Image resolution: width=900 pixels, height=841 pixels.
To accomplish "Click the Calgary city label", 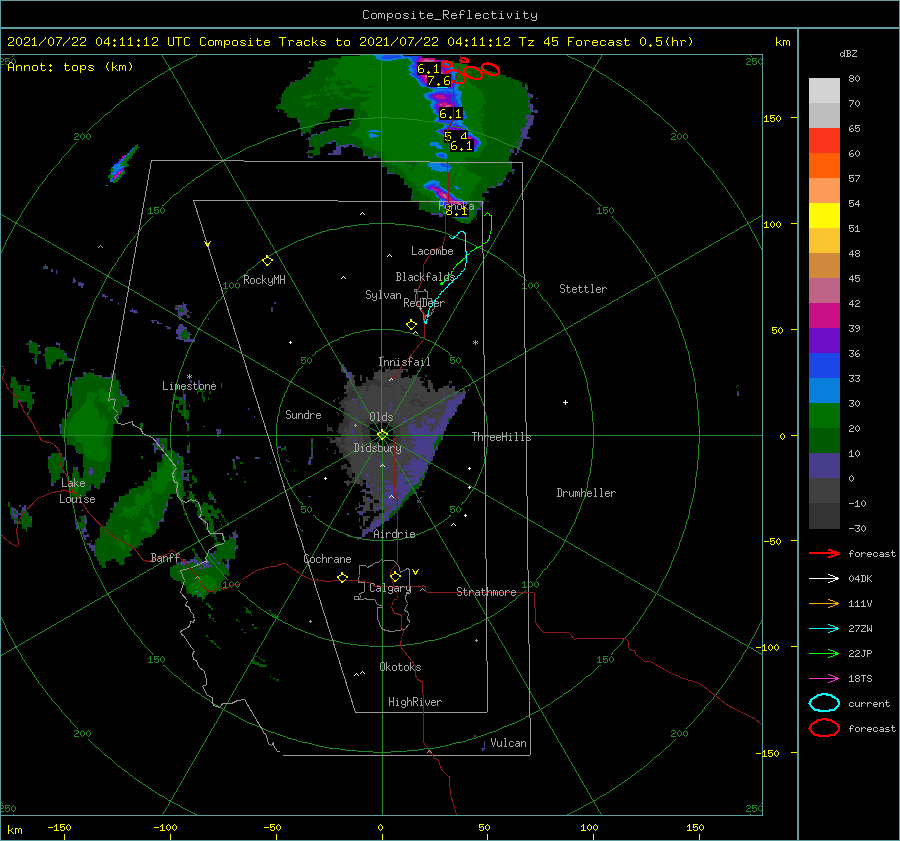I will tap(390, 588).
